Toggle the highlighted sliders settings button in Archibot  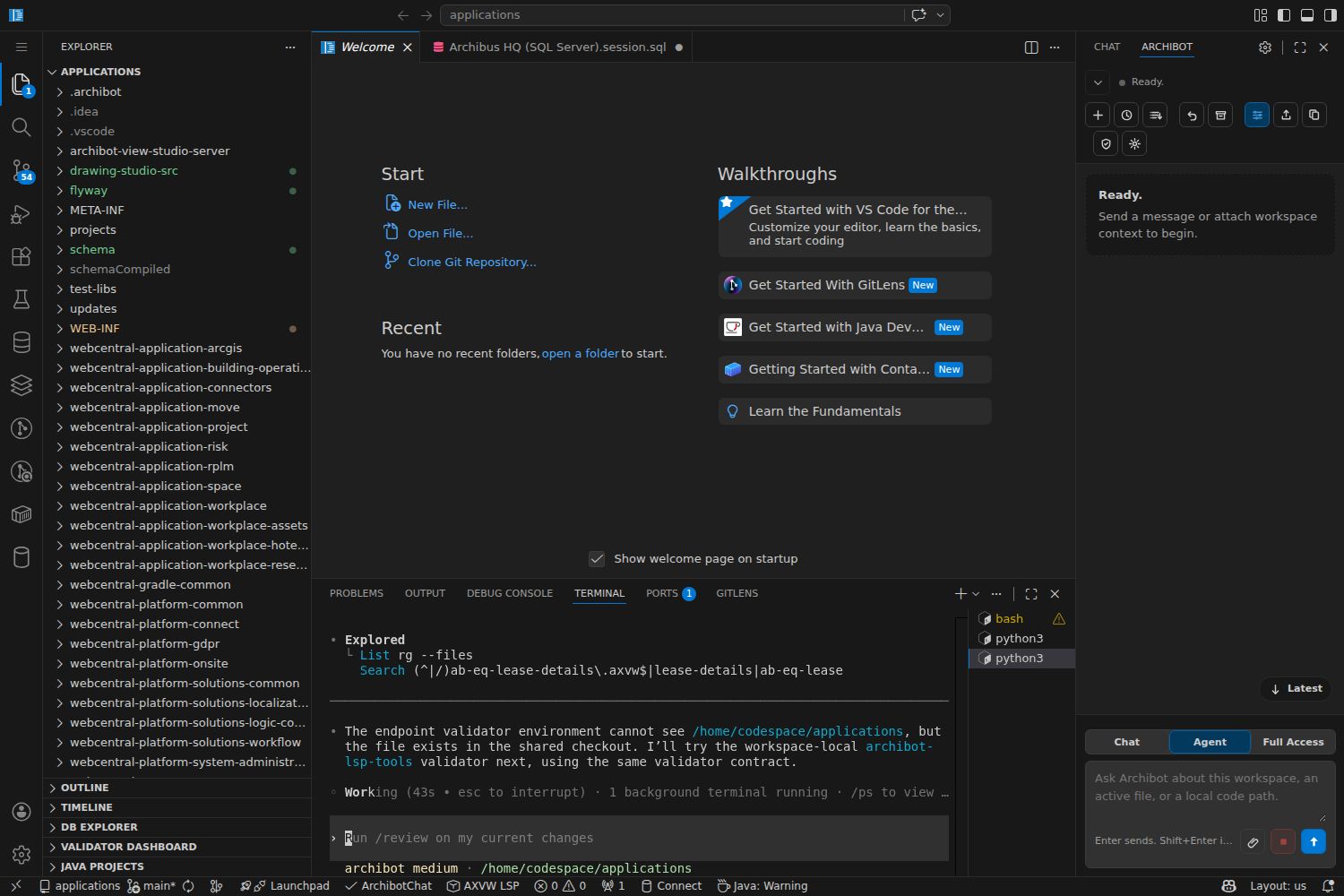point(1257,115)
